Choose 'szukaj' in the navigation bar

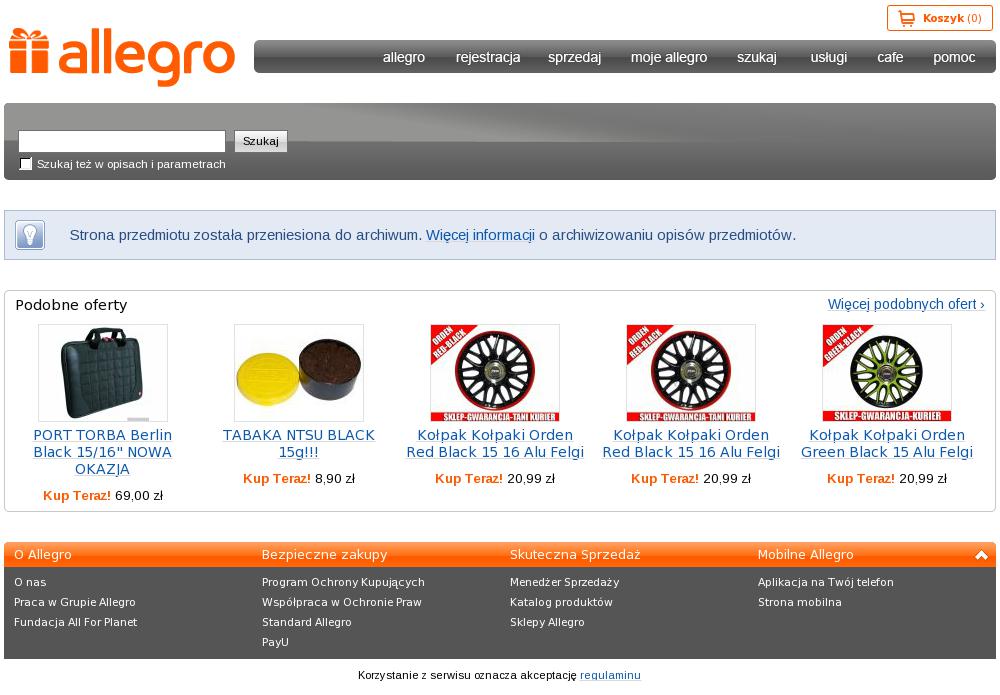tap(757, 57)
